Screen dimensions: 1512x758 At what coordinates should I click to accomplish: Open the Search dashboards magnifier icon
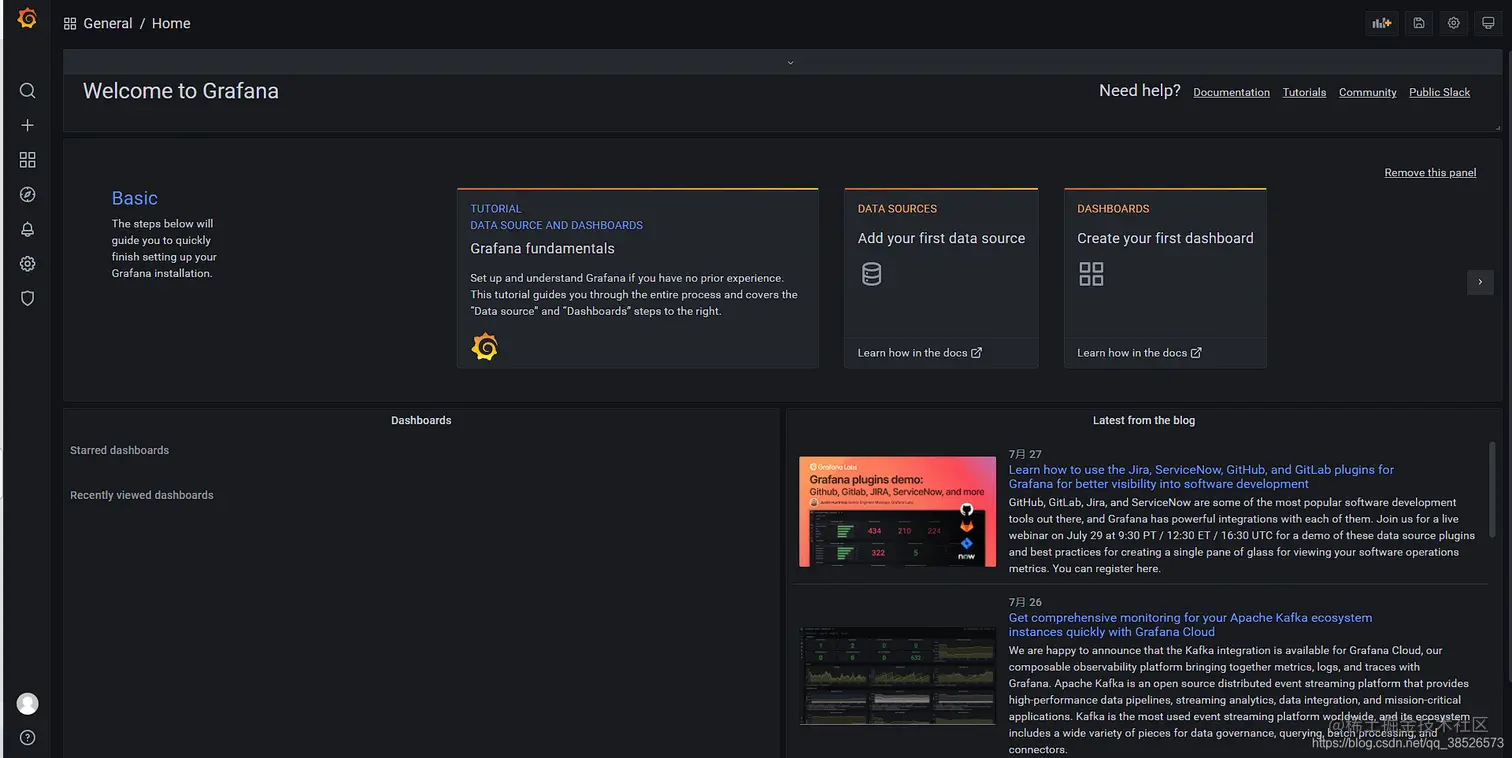point(28,91)
